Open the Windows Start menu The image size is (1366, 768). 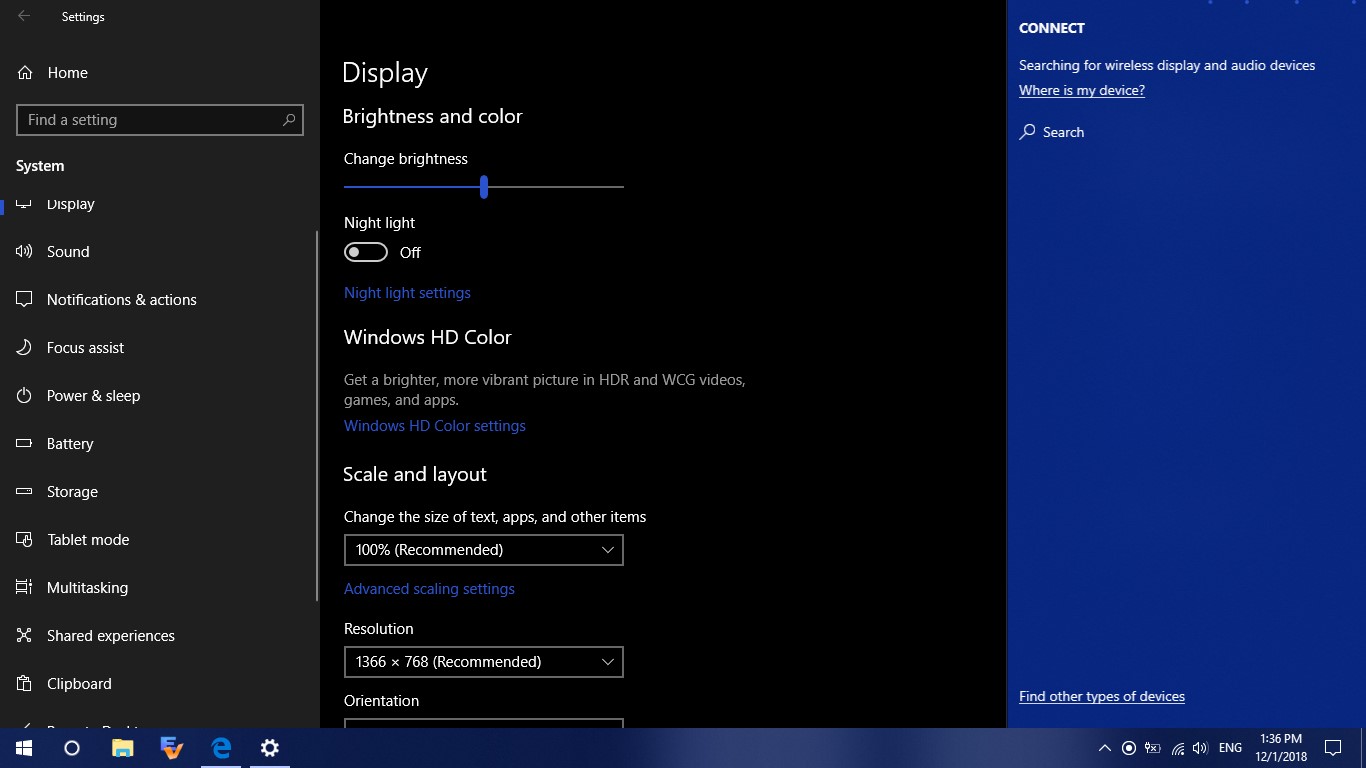pyautogui.click(x=24, y=748)
